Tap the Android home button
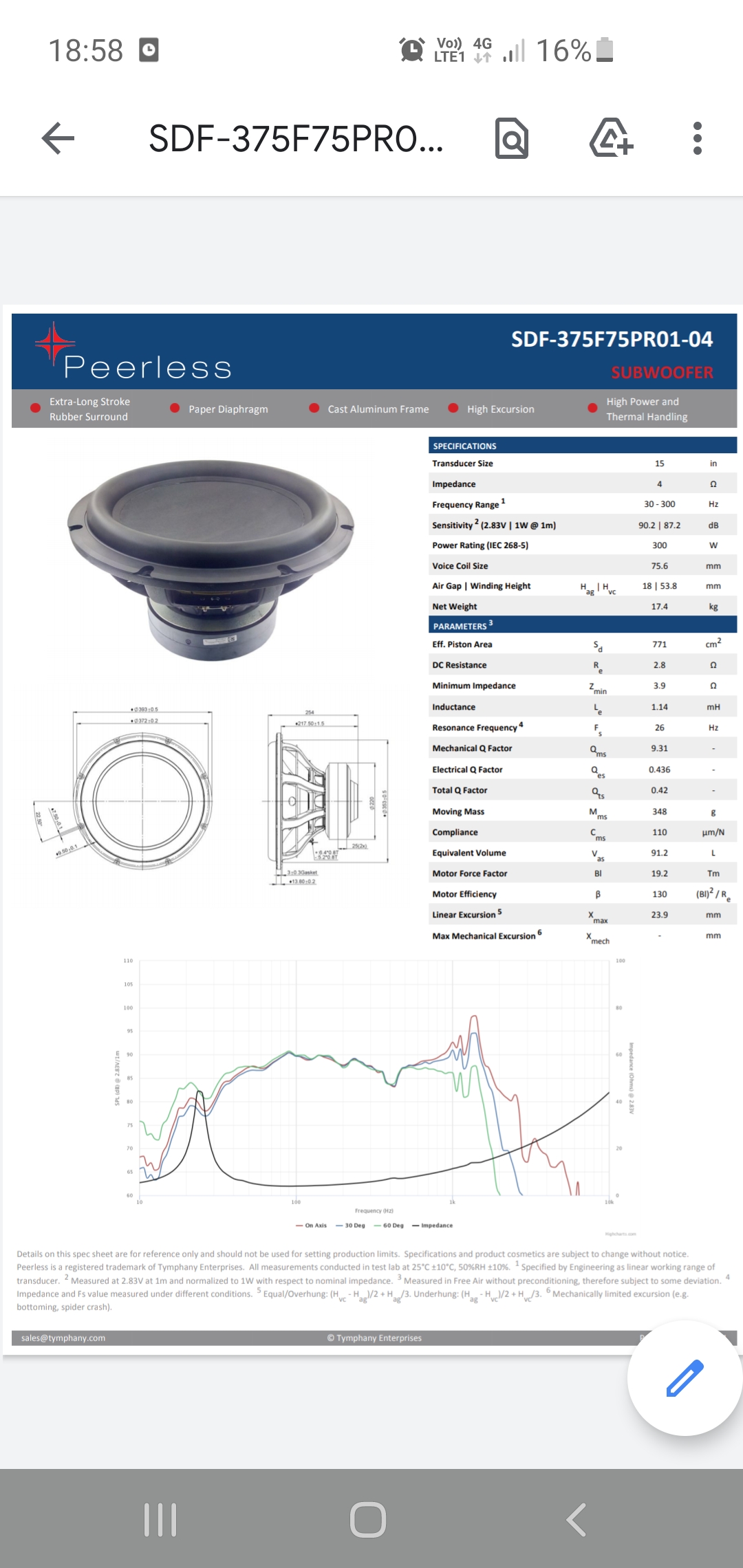 pos(368,1520)
